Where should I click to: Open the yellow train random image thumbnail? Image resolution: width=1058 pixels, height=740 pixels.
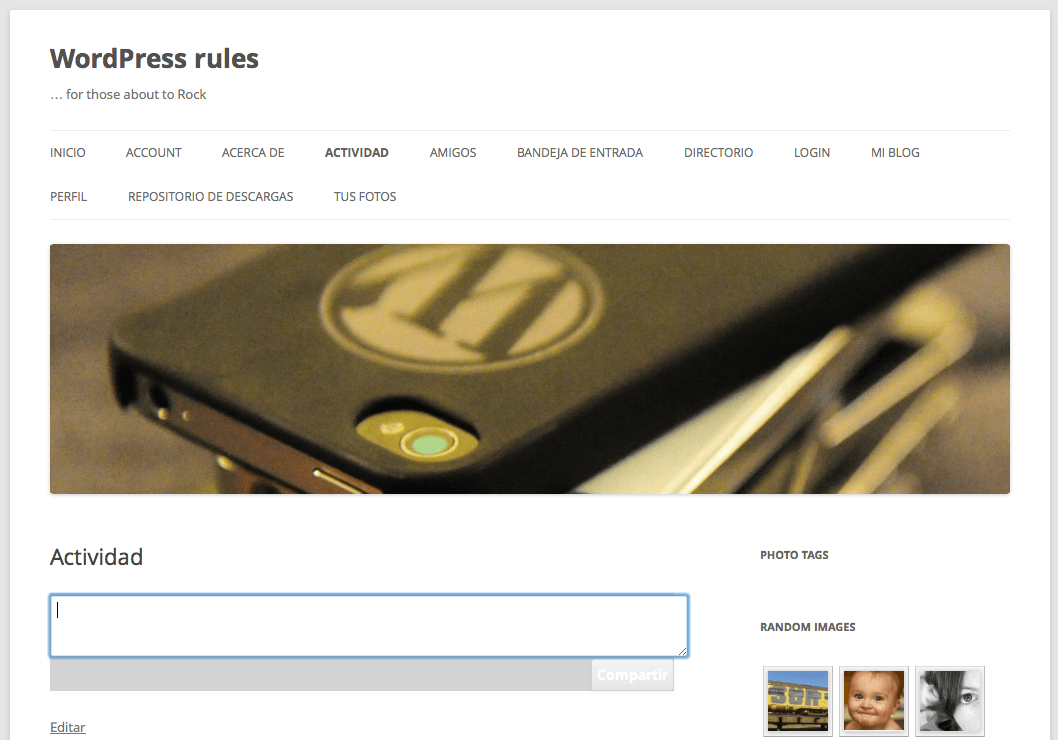(798, 701)
